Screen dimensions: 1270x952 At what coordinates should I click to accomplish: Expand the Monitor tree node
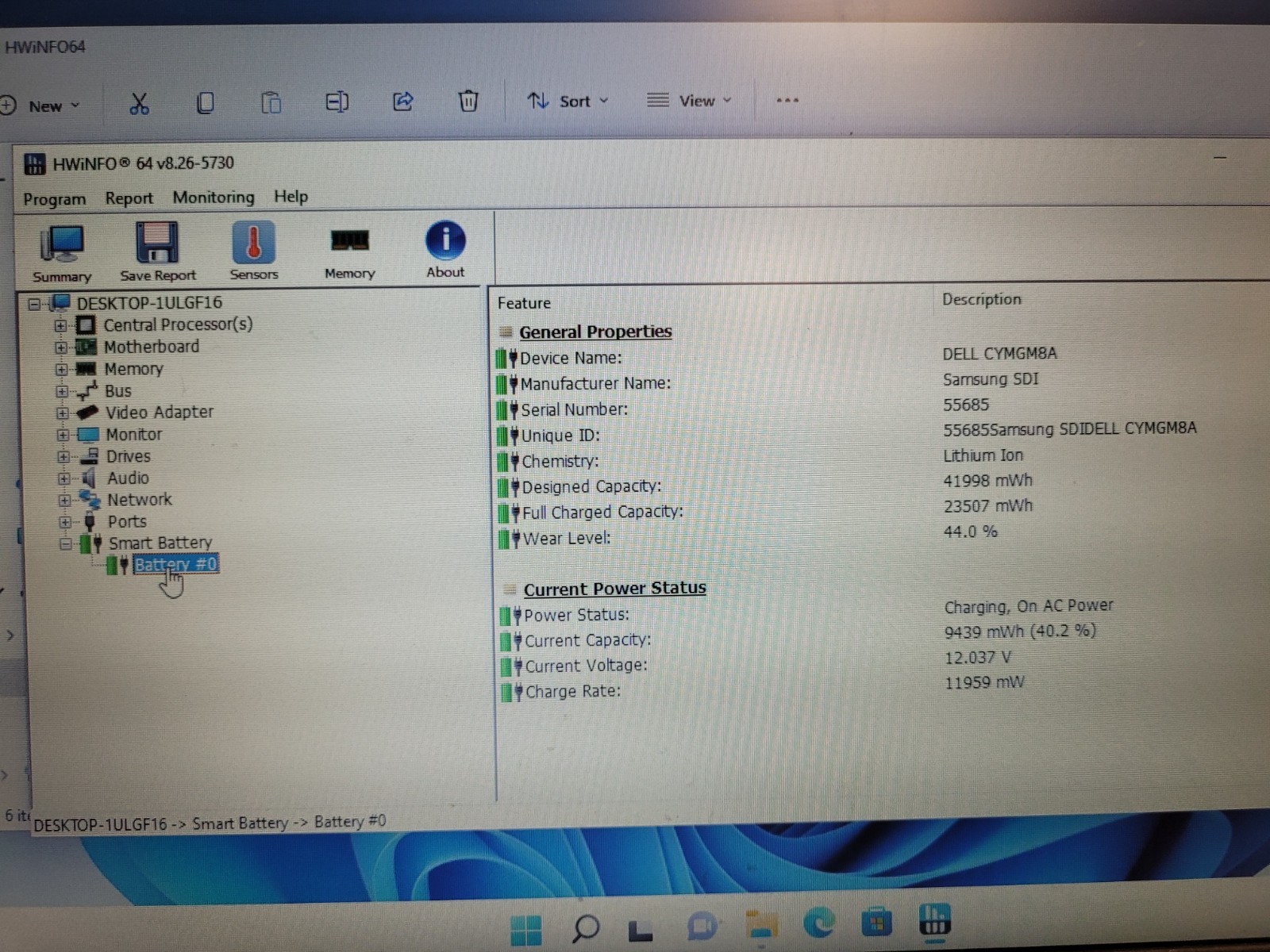coord(63,436)
